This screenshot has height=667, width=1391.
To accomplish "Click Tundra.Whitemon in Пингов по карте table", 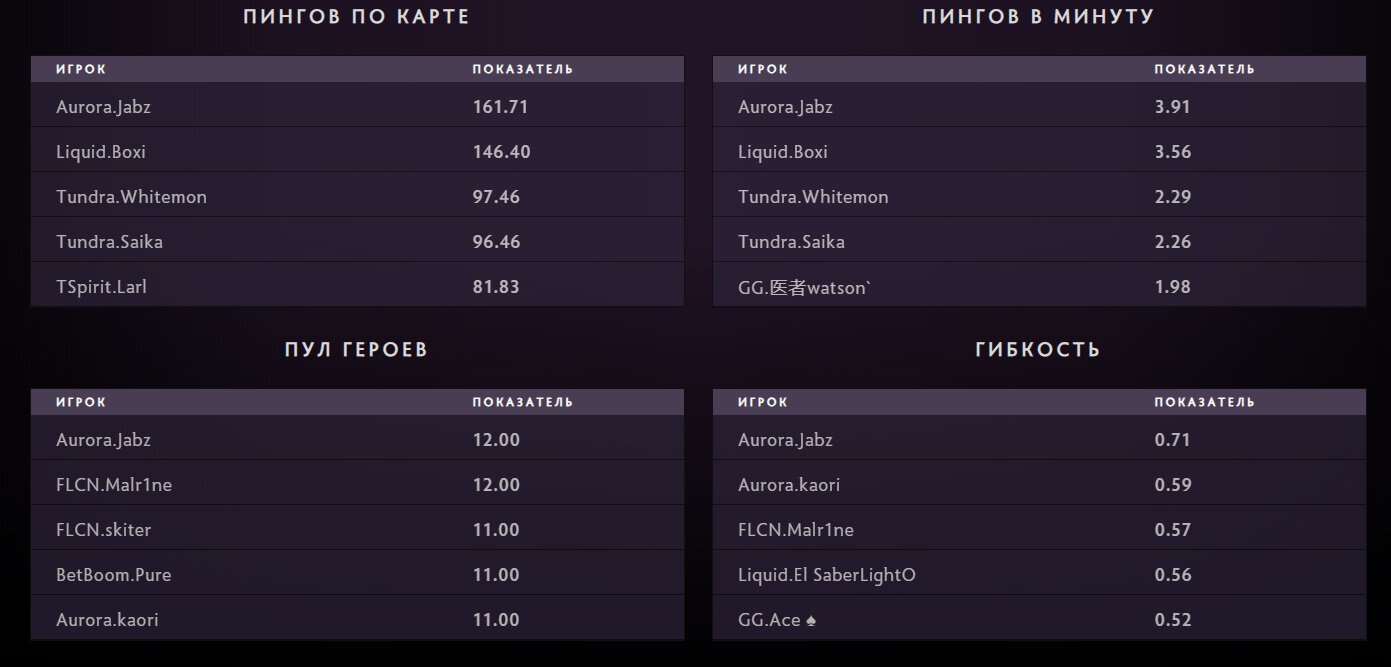I will tap(131, 197).
